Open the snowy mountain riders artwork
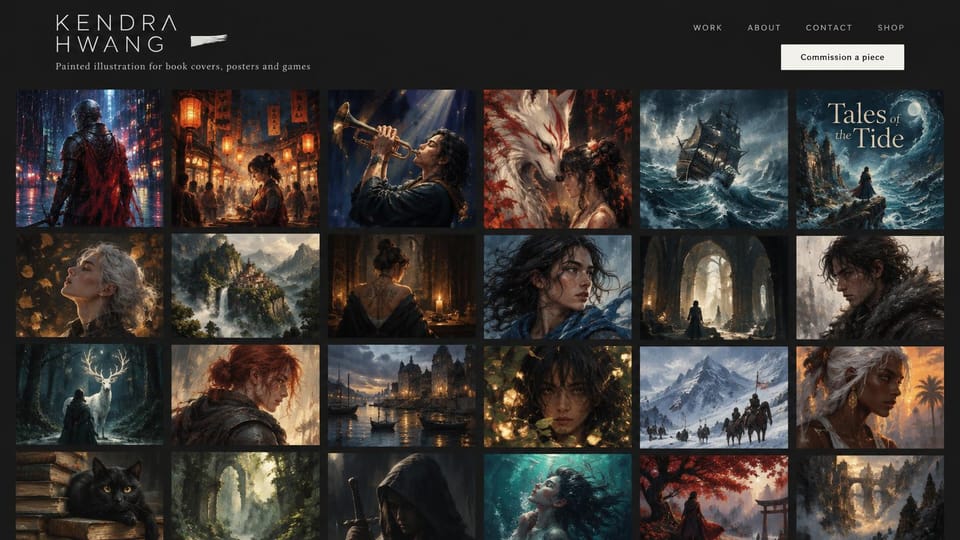 pyautogui.click(x=714, y=397)
